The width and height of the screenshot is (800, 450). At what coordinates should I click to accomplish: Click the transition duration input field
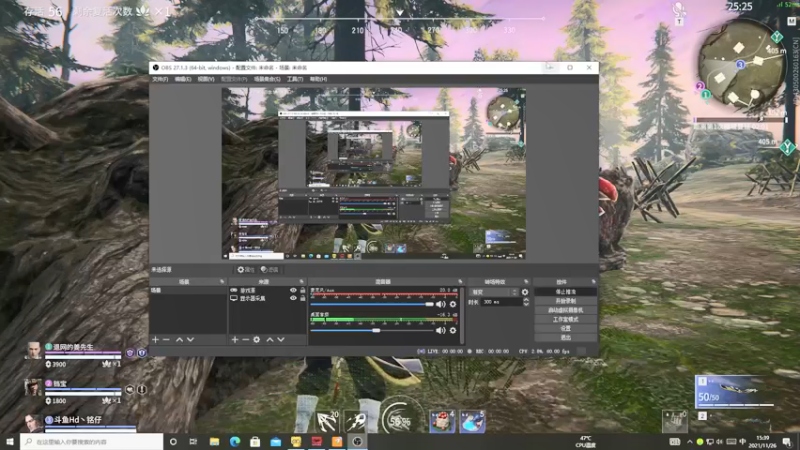click(x=502, y=302)
